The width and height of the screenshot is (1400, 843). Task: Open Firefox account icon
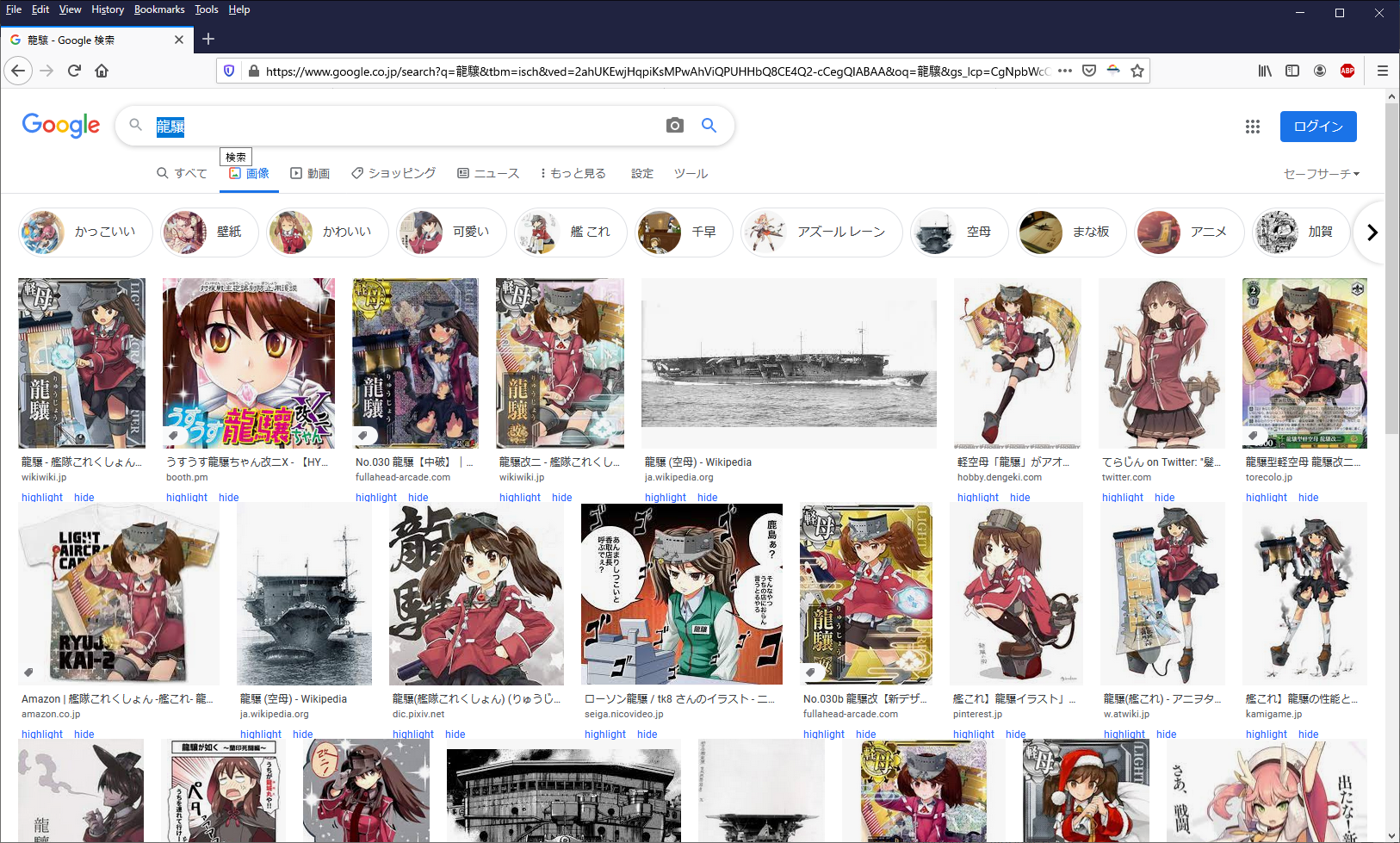1320,71
